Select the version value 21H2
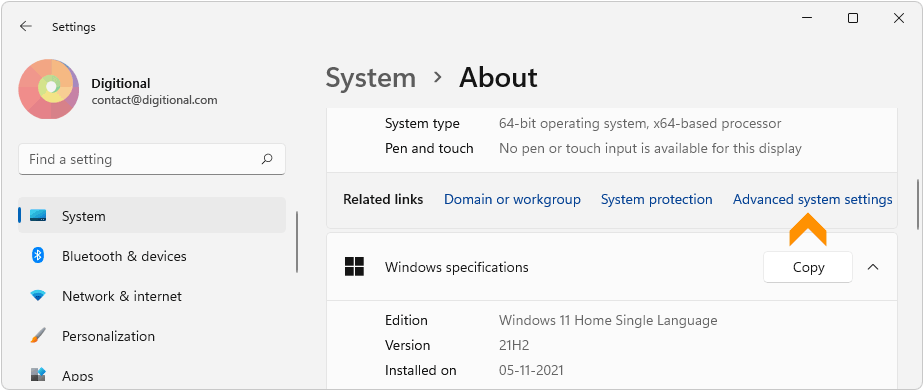Viewport: 924px width, 391px height. coord(515,345)
